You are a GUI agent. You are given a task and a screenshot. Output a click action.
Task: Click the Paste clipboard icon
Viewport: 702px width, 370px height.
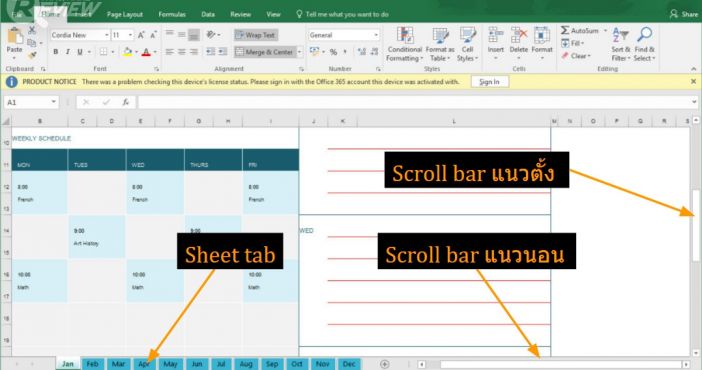tap(15, 36)
